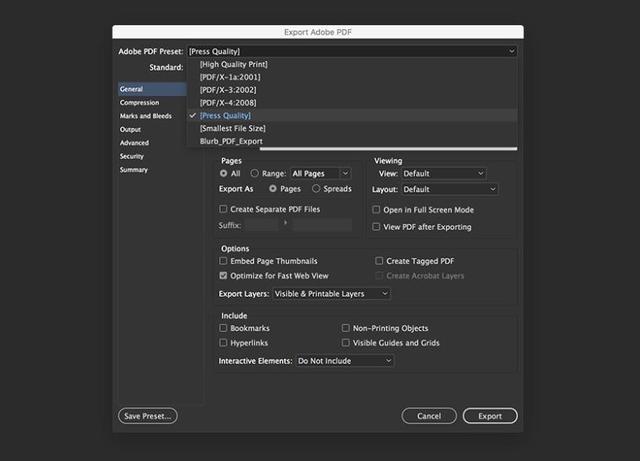Open the All Pages range dropdown

(320, 174)
